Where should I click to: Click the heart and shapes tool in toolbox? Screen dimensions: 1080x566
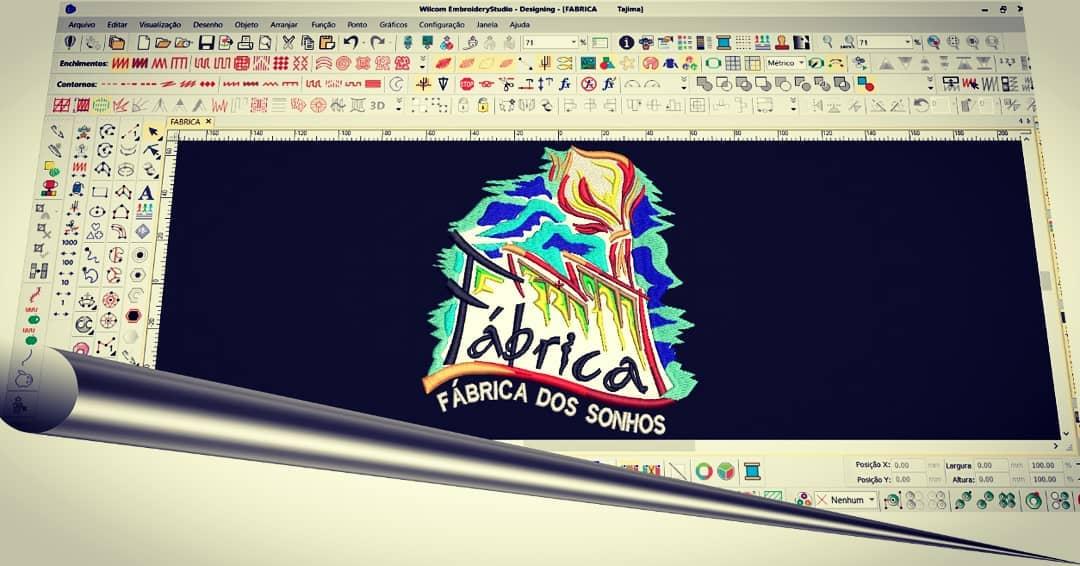coord(96,231)
